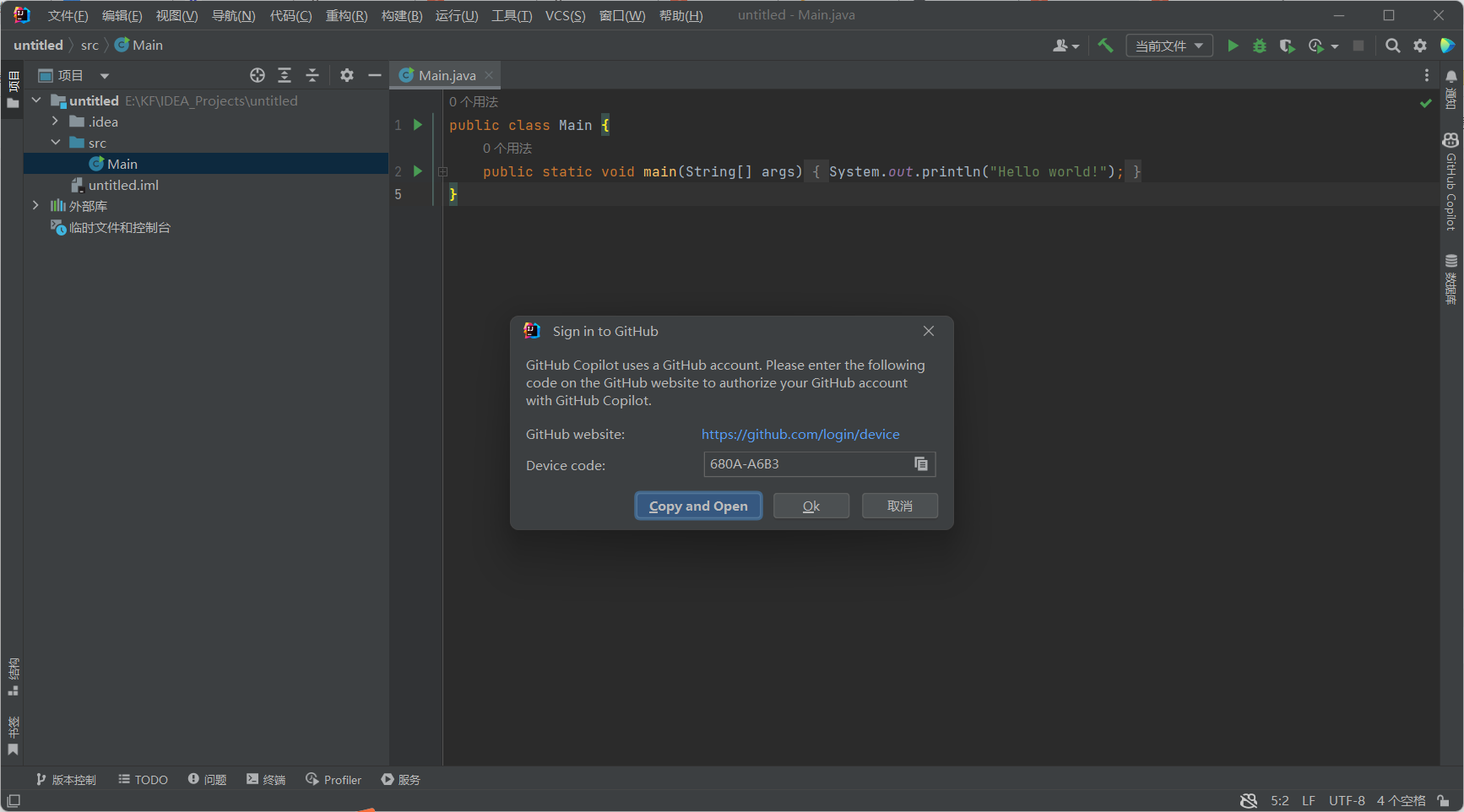Select opened file with the locate target icon

pos(258,75)
